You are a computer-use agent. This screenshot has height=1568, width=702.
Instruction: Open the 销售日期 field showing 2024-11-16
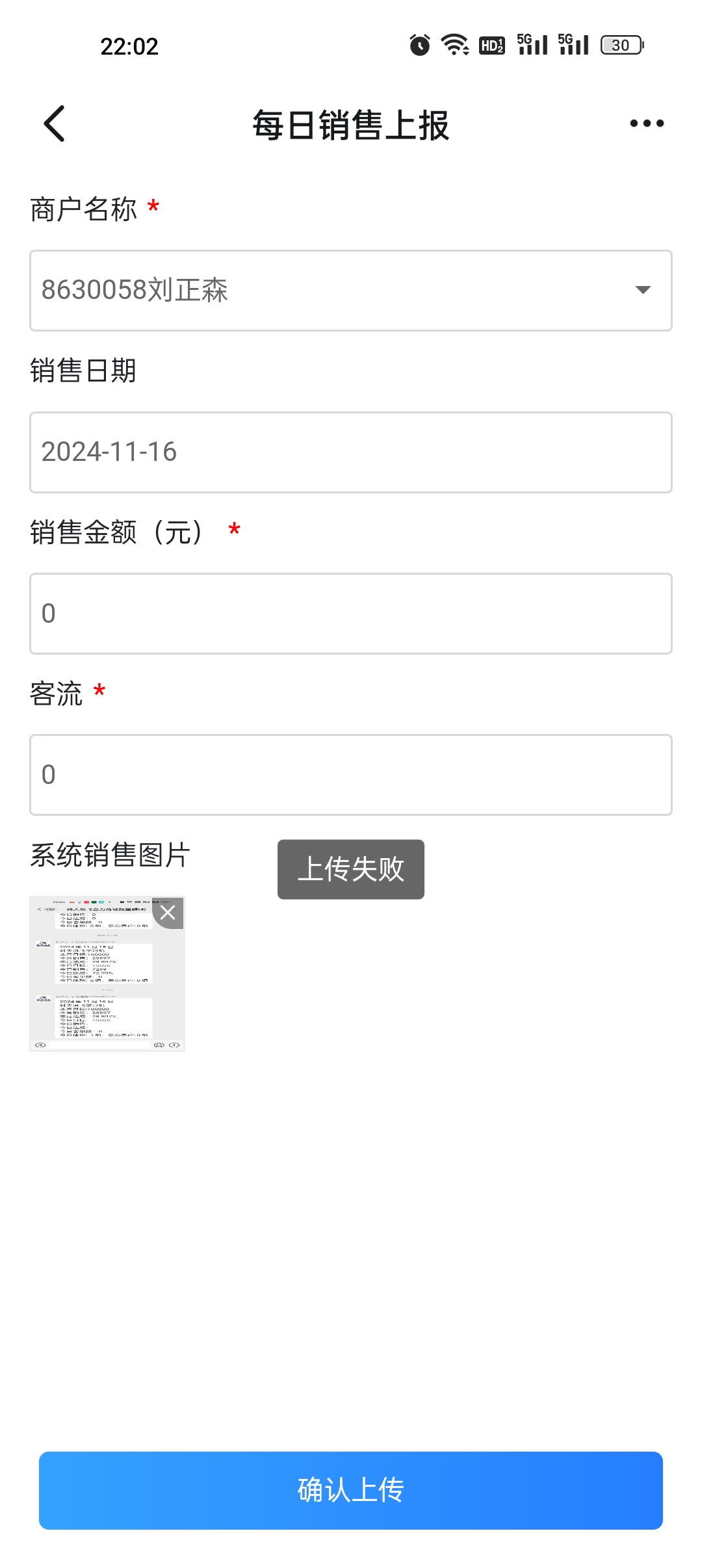pos(351,452)
